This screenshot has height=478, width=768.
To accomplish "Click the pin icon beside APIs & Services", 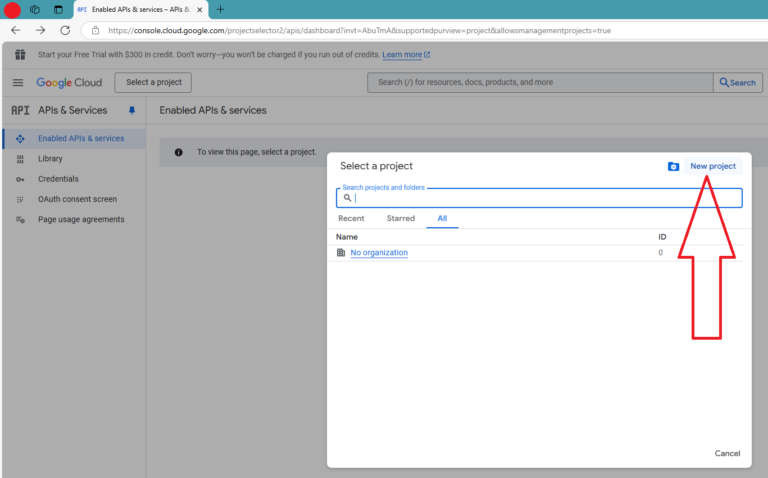I will pyautogui.click(x=131, y=110).
